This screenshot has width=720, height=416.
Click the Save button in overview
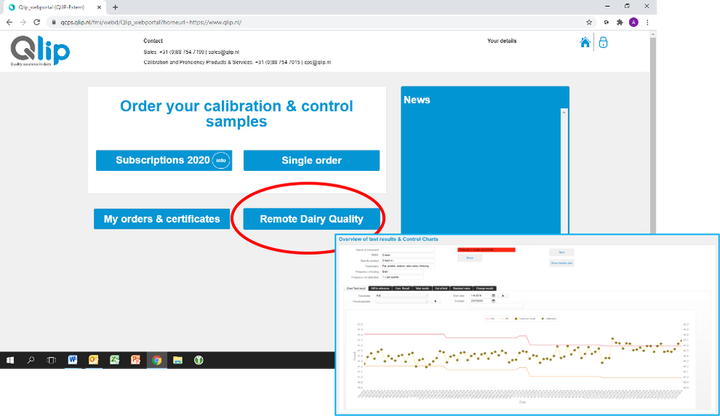[562, 252]
